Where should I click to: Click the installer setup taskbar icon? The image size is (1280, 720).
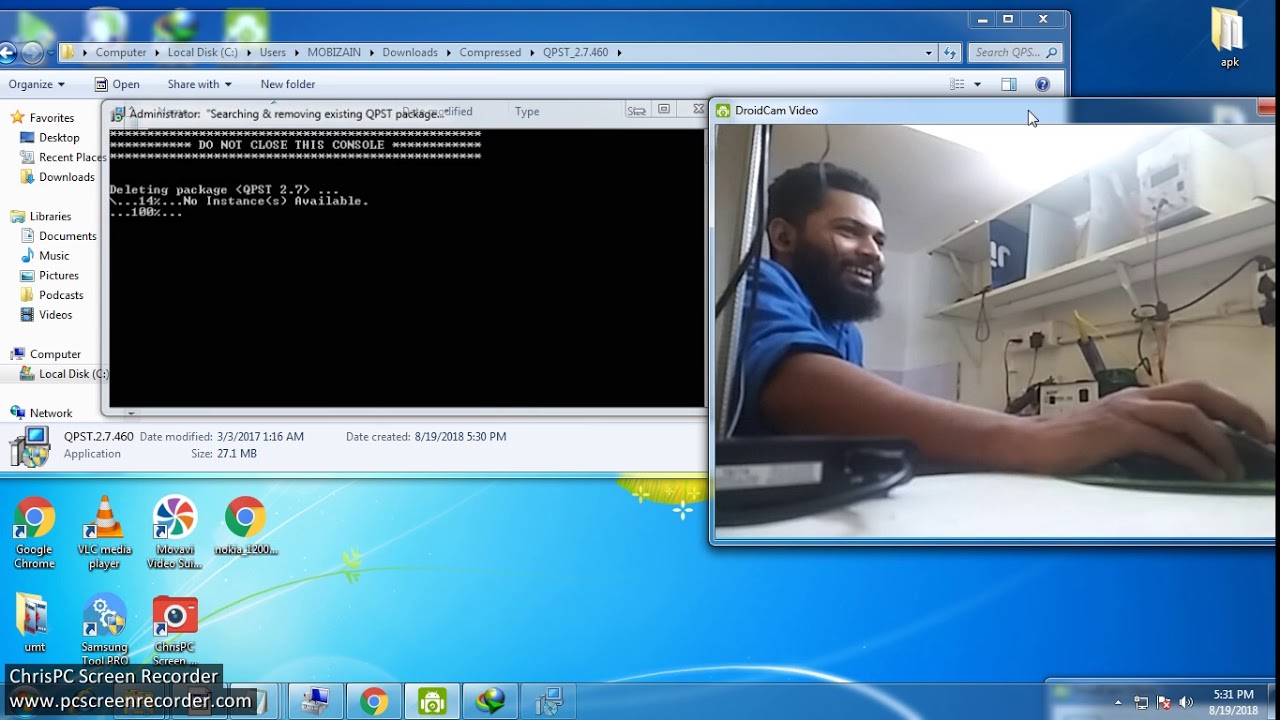coord(548,702)
